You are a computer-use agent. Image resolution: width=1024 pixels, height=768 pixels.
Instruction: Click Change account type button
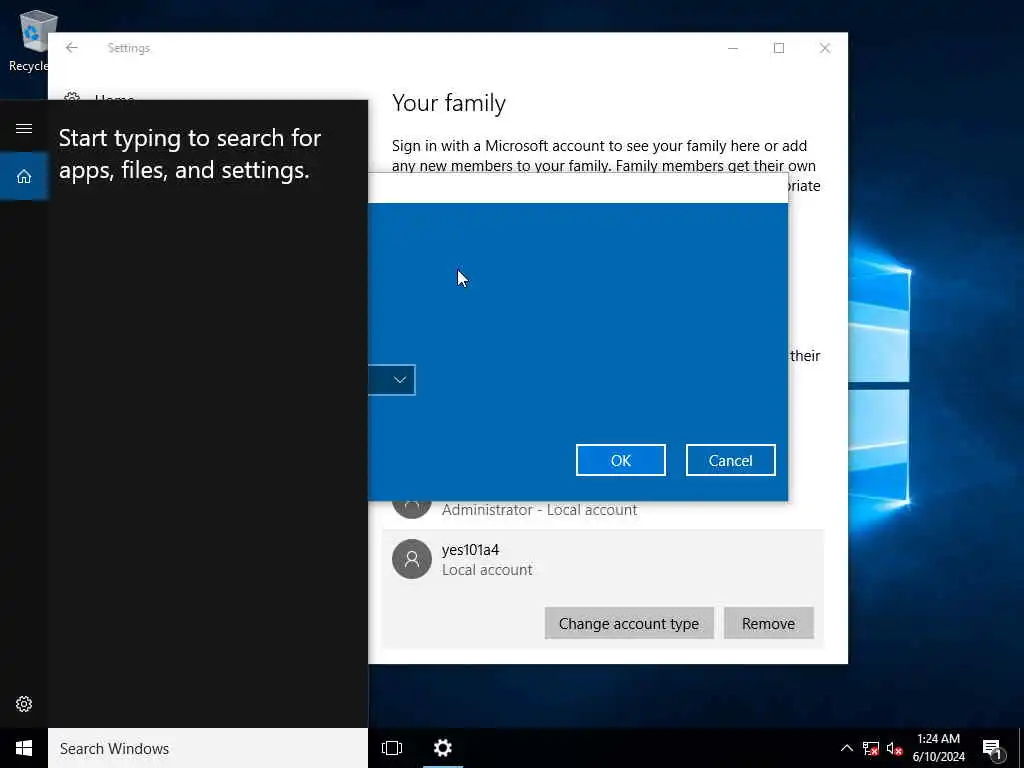[629, 624]
